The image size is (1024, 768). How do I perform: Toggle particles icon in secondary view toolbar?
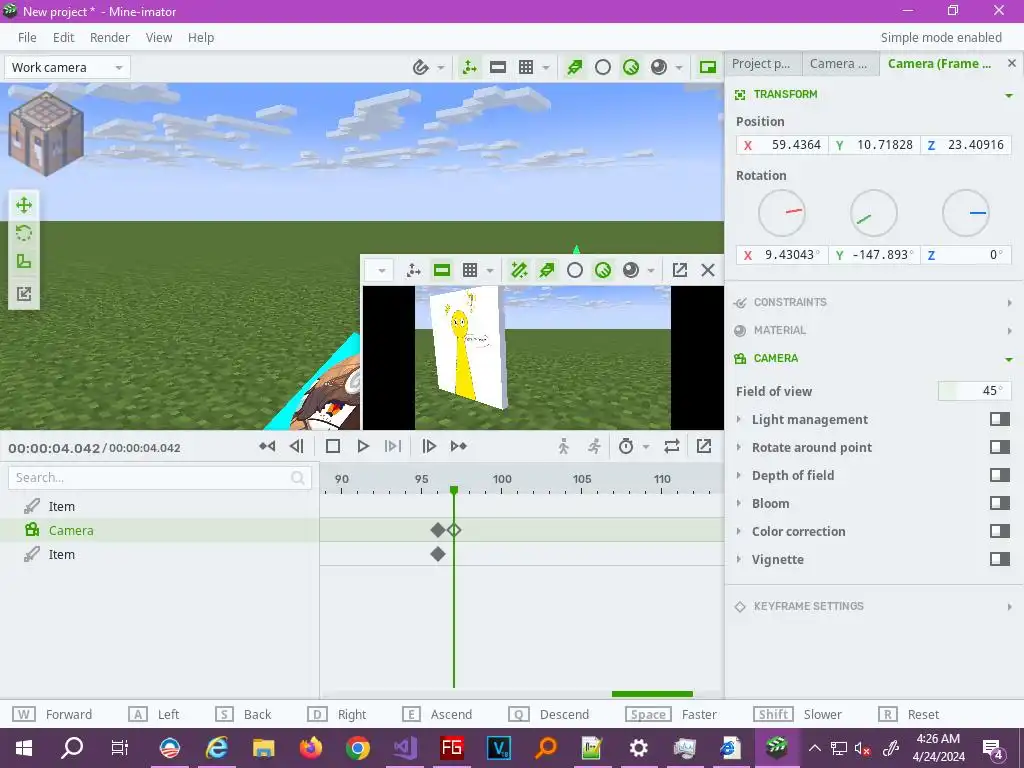pos(547,270)
